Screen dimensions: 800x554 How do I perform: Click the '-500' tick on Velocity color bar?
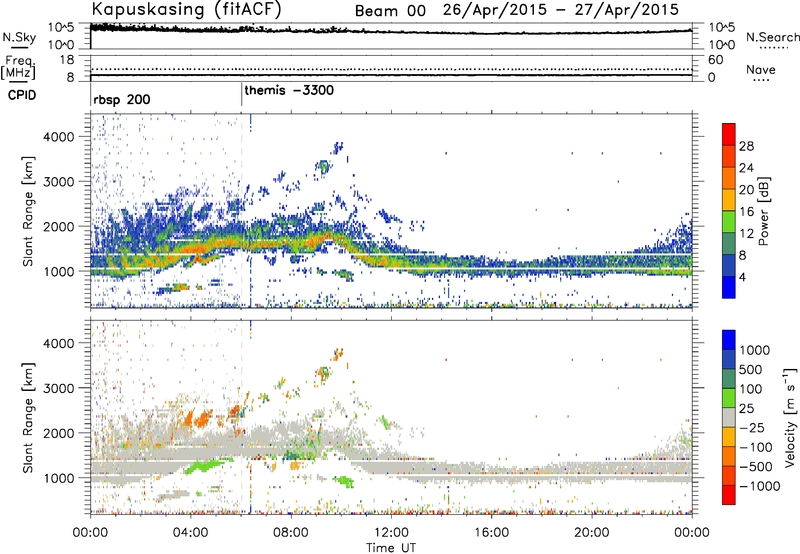pos(756,467)
